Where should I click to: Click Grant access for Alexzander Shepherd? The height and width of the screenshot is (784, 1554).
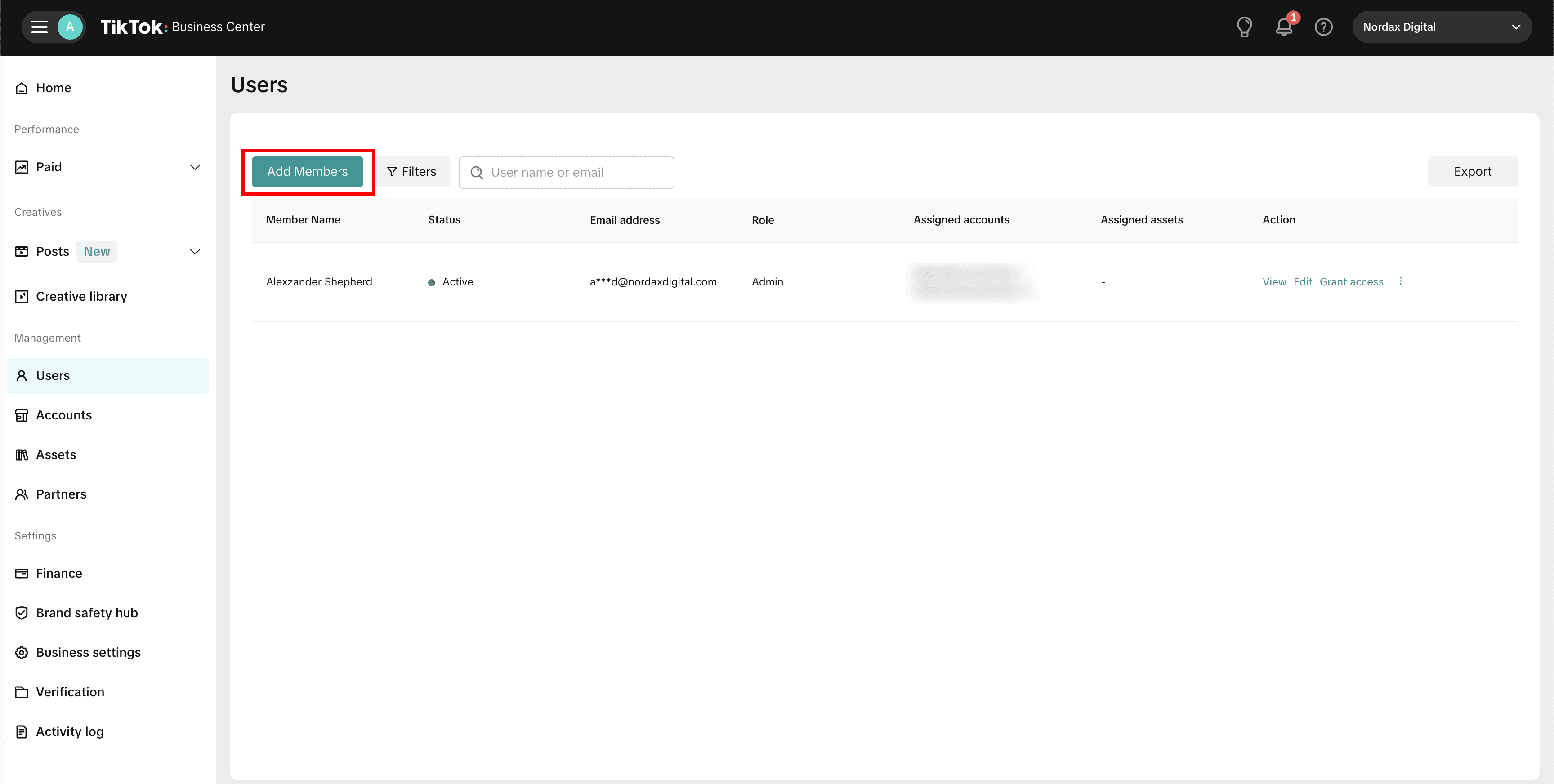1351,281
